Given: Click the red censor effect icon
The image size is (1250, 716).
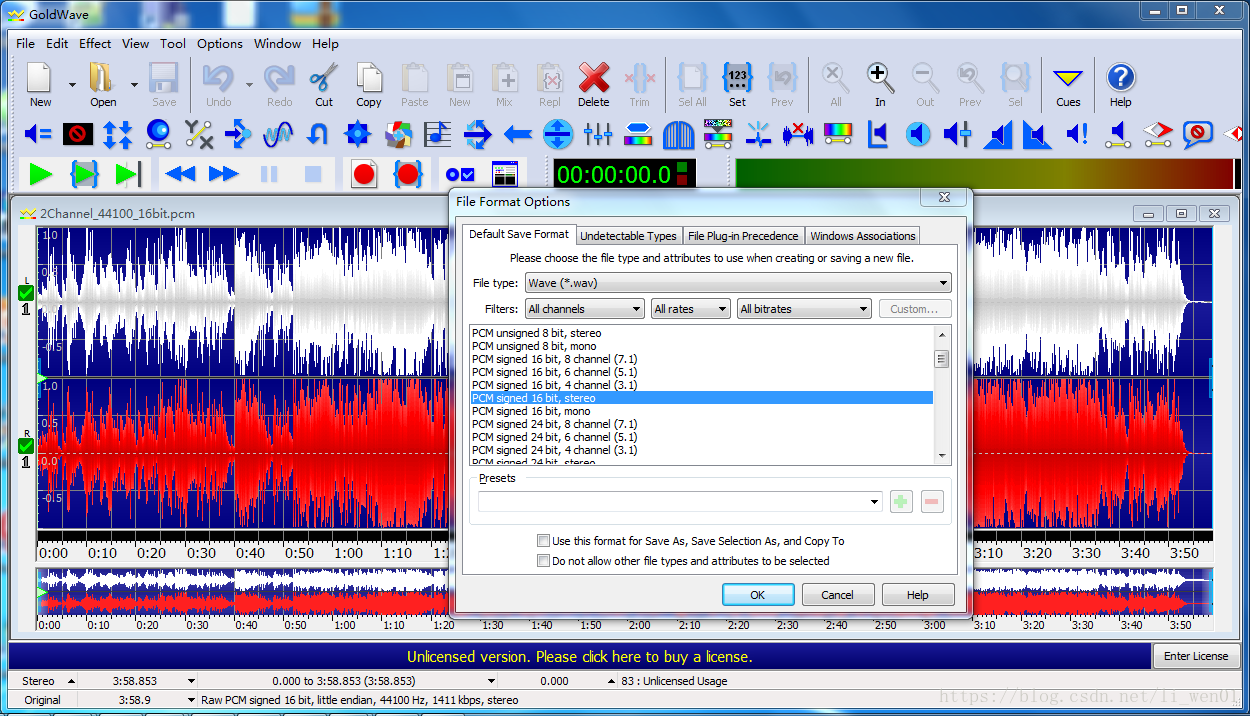Looking at the screenshot, I should tap(78, 133).
